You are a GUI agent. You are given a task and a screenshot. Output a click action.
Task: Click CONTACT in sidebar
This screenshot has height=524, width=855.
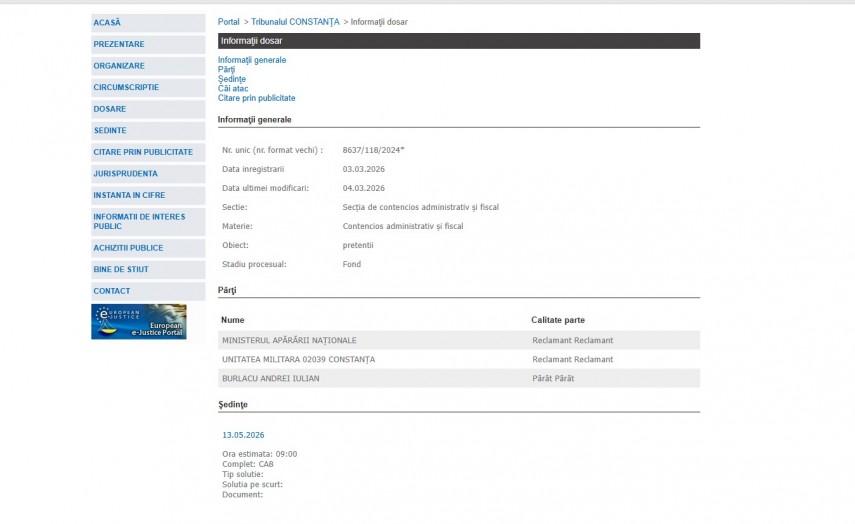point(112,291)
